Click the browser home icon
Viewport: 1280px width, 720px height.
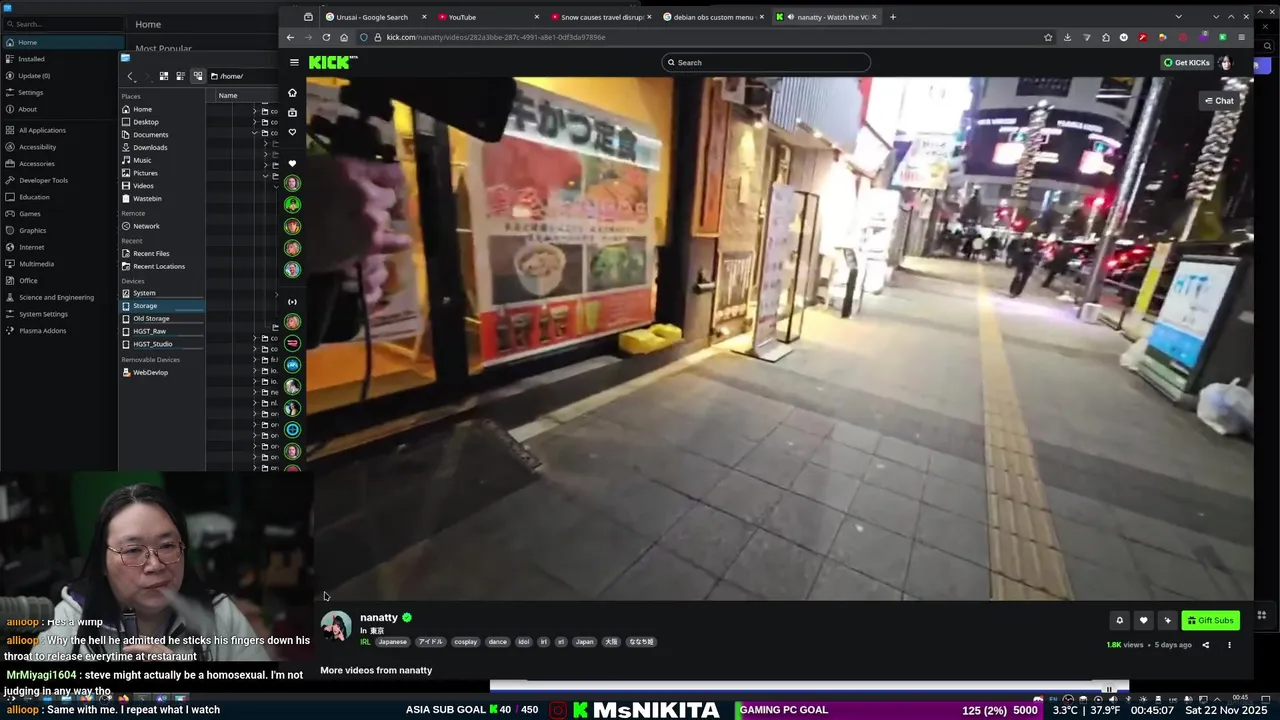coord(344,37)
